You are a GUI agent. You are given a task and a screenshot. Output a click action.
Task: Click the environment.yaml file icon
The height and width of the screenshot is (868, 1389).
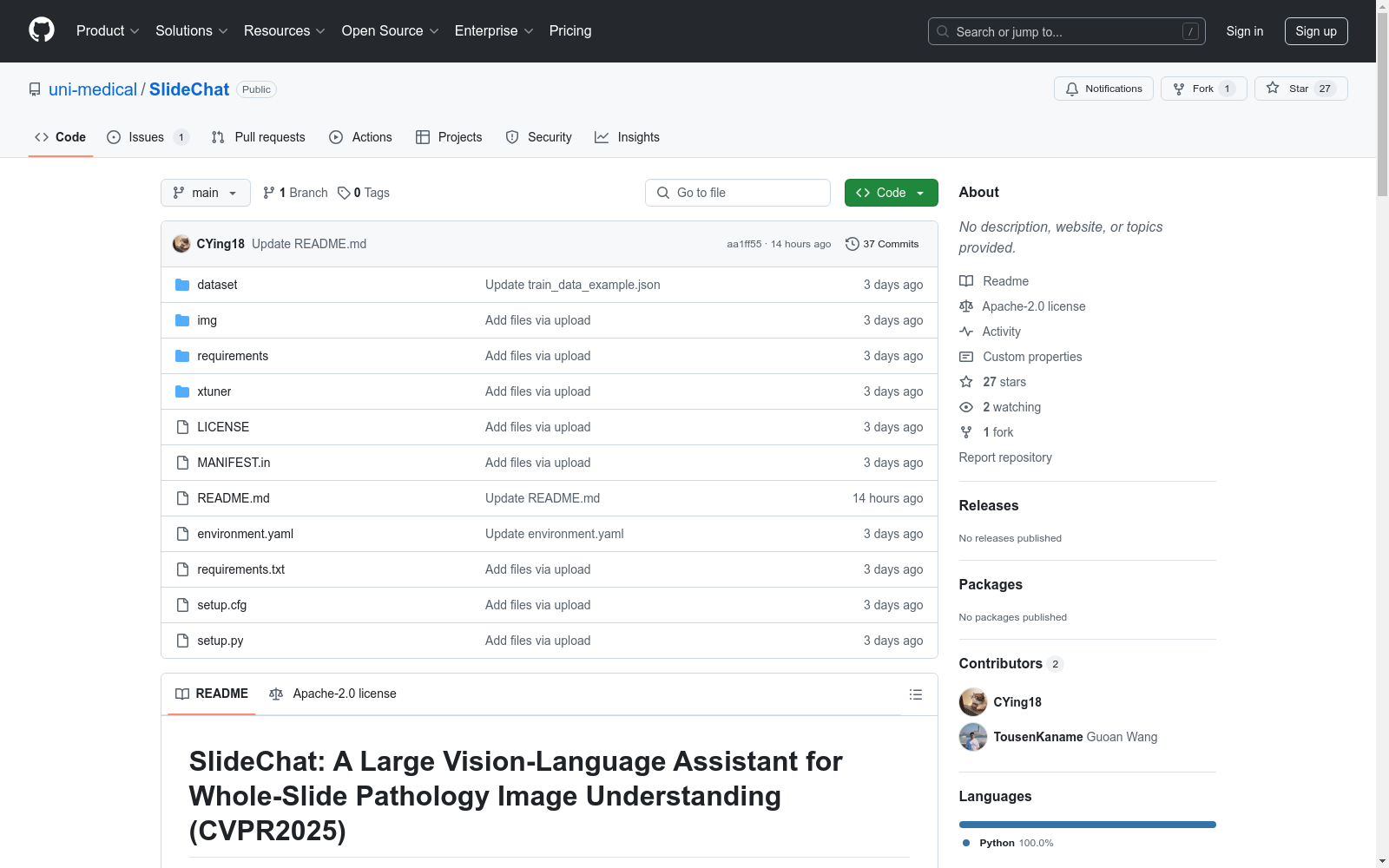182,534
